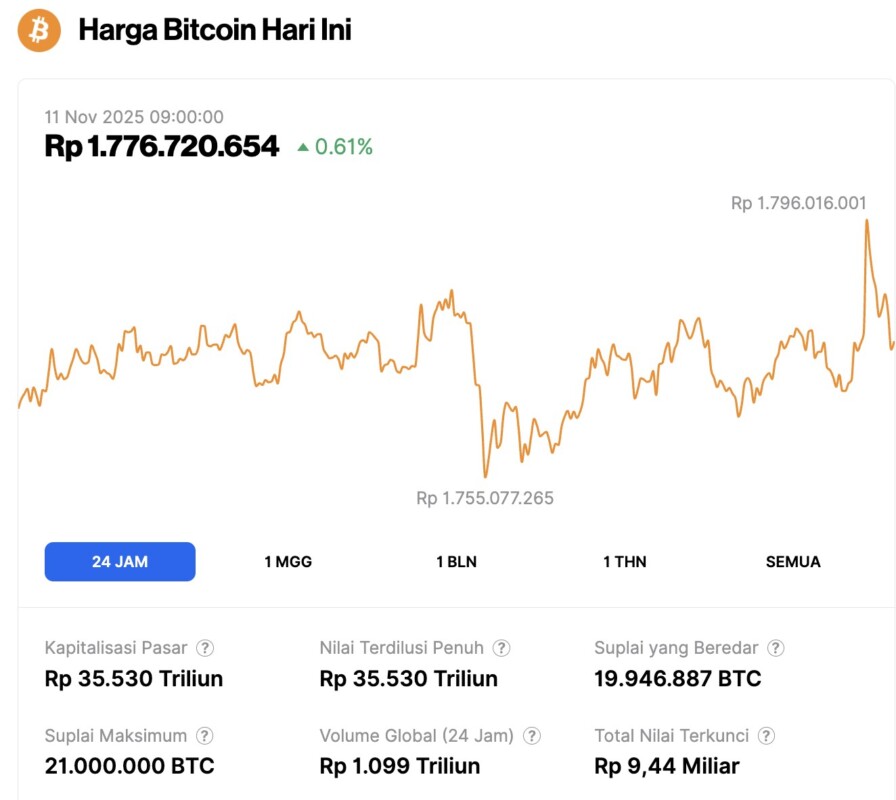Switch chart to 1 BLN range

tap(456, 562)
